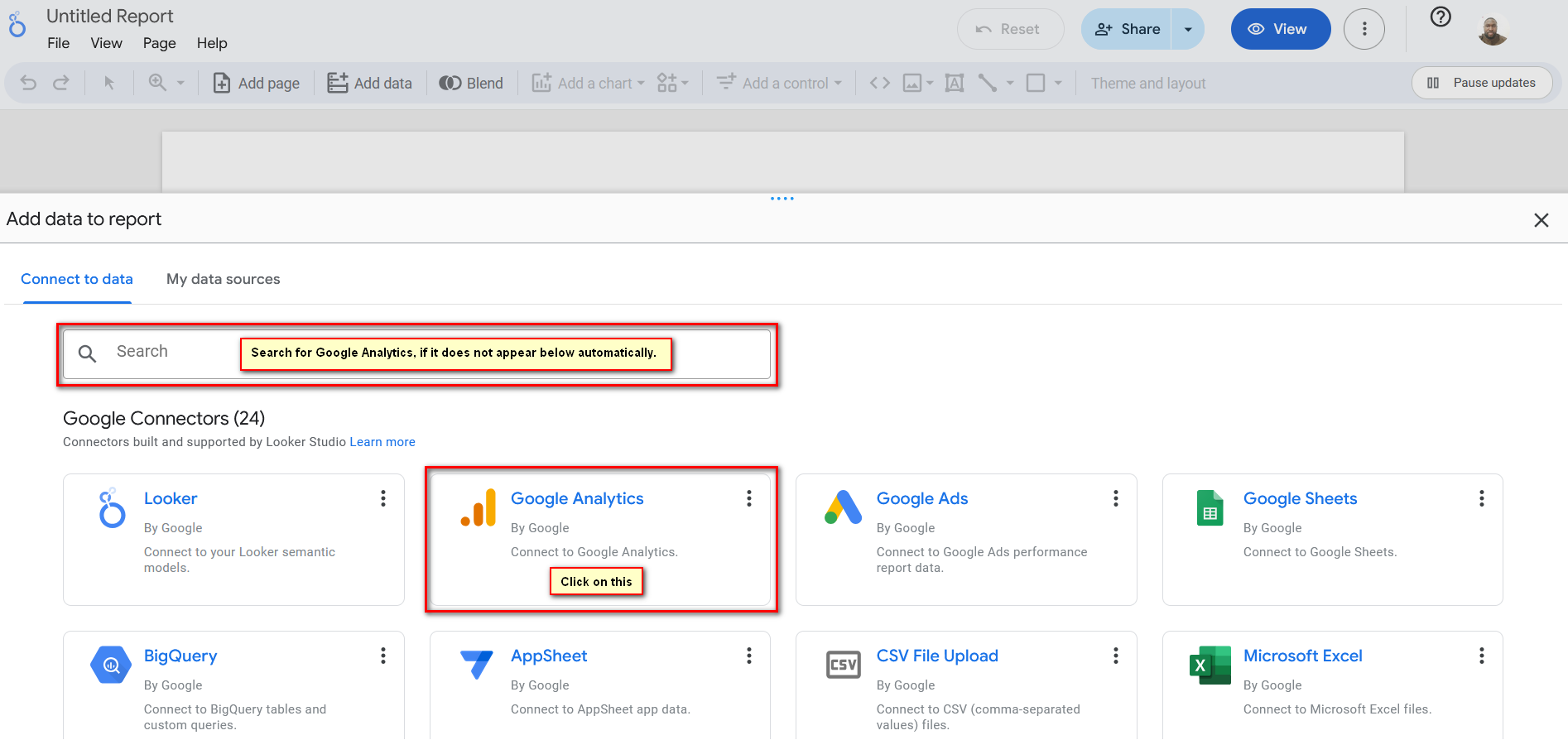This screenshot has height=740, width=1568.
Task: Open the File menu
Action: (59, 43)
